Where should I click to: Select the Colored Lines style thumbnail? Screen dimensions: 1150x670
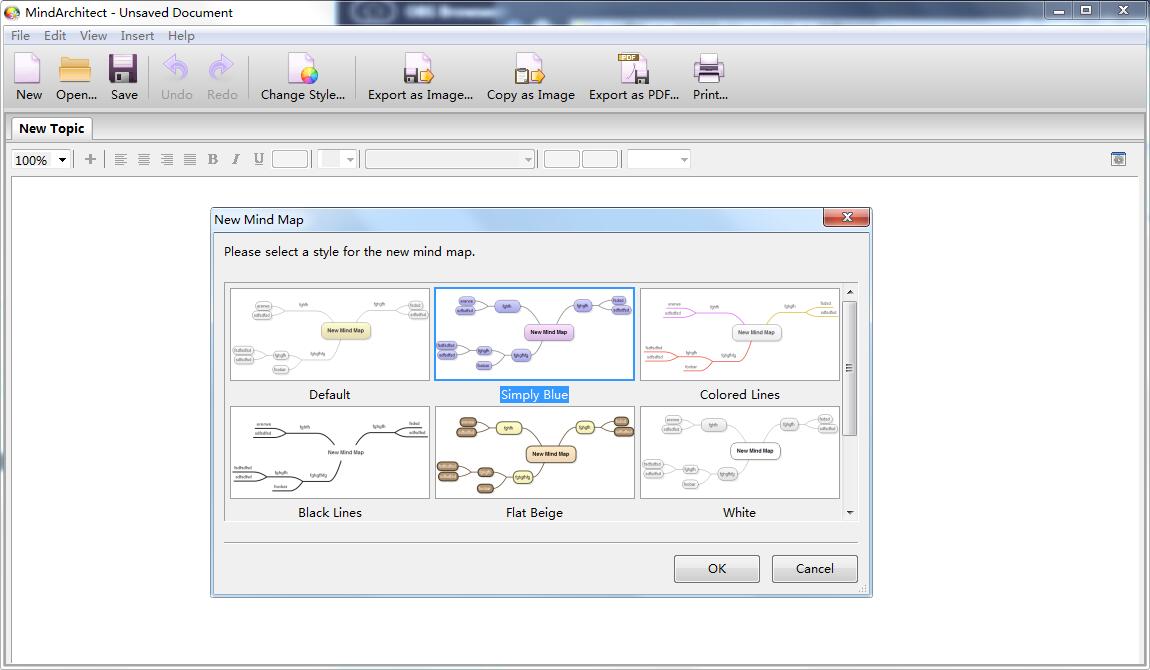point(740,334)
